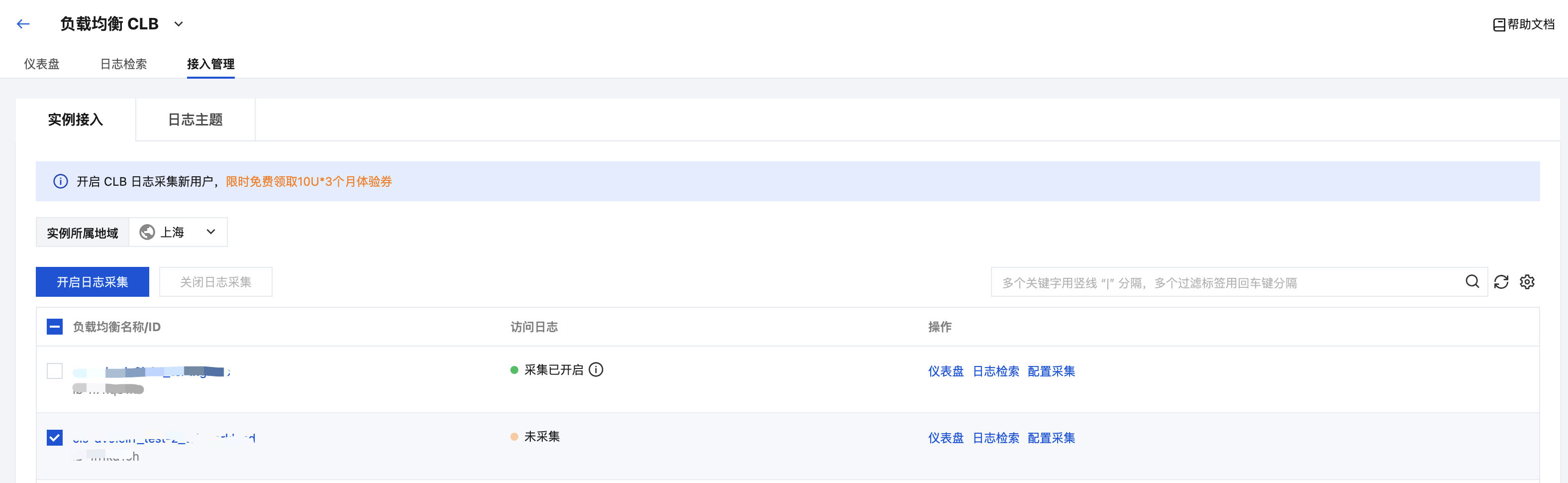The height and width of the screenshot is (483, 1568).
Task: Select the 日志主题 sub-tab
Action: (195, 120)
